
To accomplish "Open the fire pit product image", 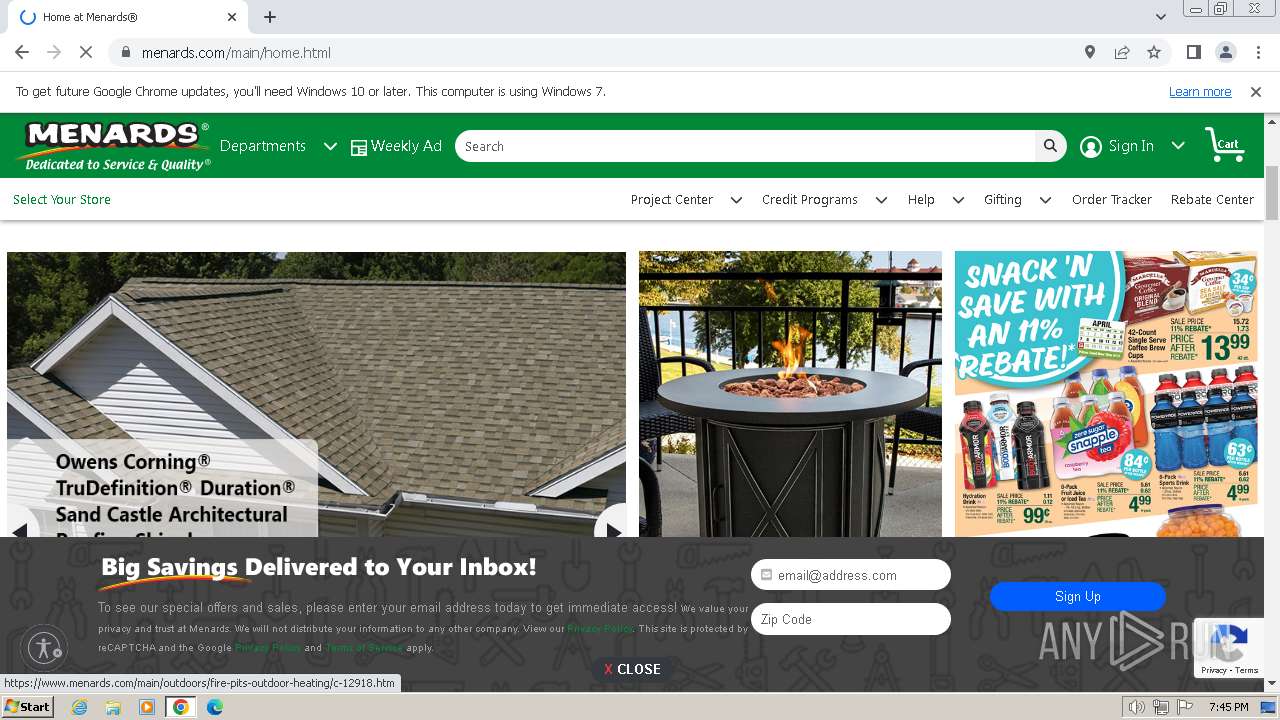I will [790, 394].
